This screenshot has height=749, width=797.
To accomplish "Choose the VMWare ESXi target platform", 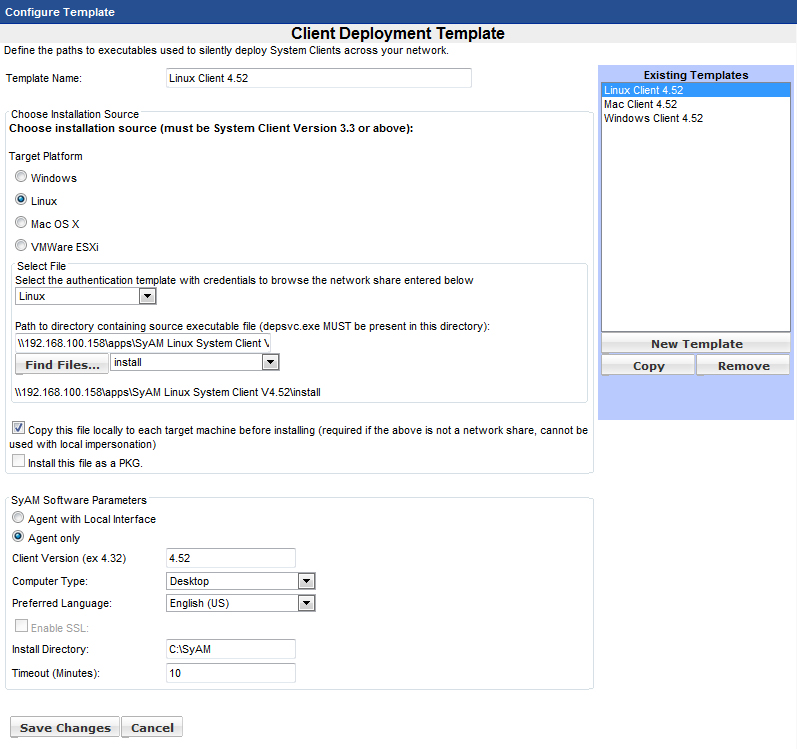I will click(21, 246).
